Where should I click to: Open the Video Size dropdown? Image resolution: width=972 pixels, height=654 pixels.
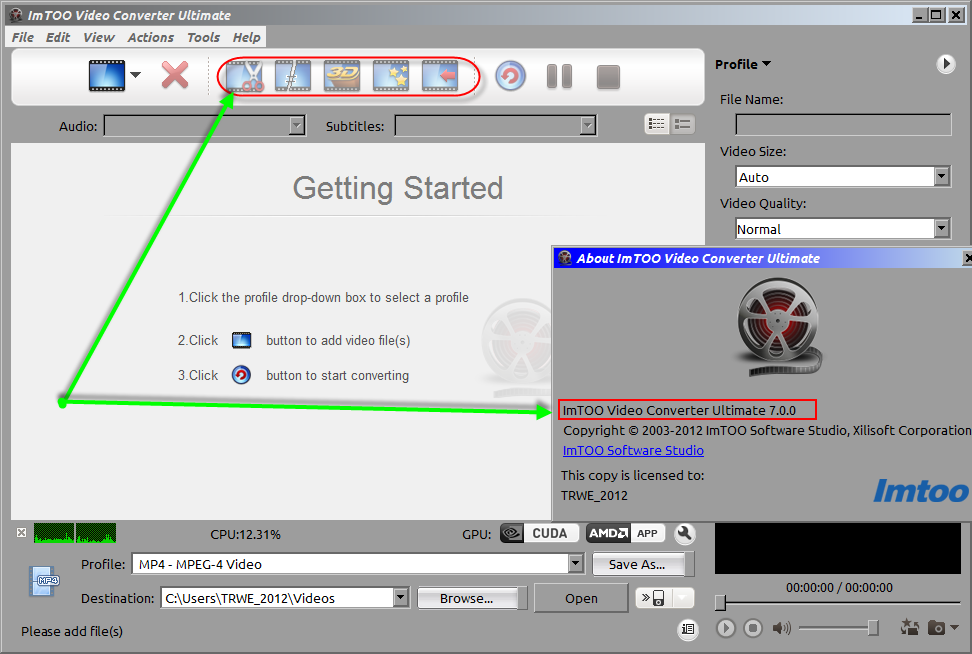(x=942, y=177)
